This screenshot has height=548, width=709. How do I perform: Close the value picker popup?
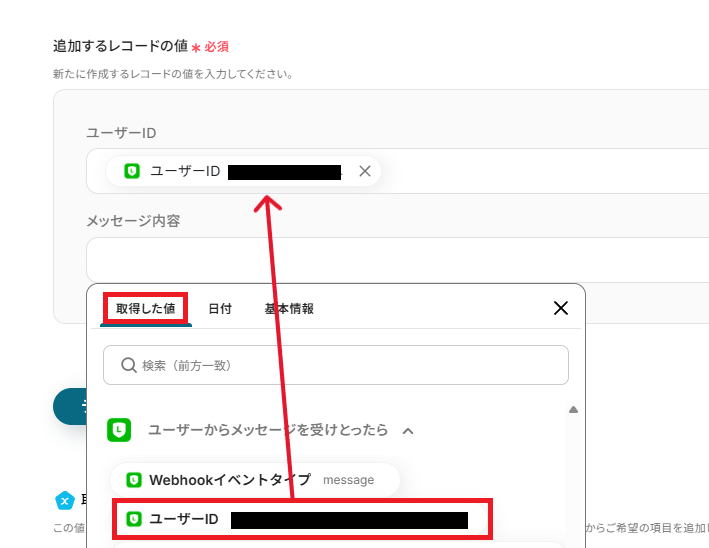[561, 308]
